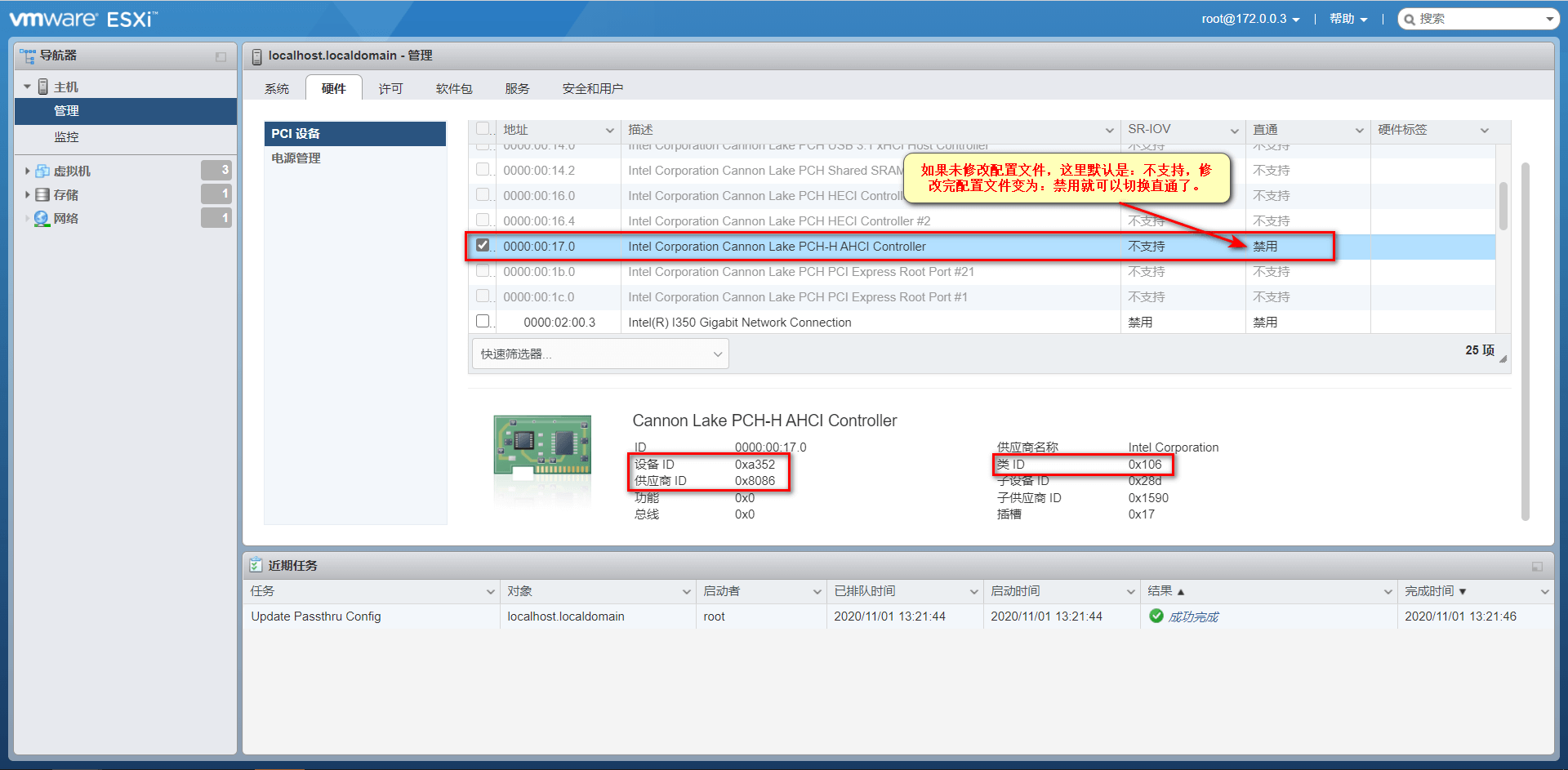Click the Storage icon

pyautogui.click(x=42, y=194)
